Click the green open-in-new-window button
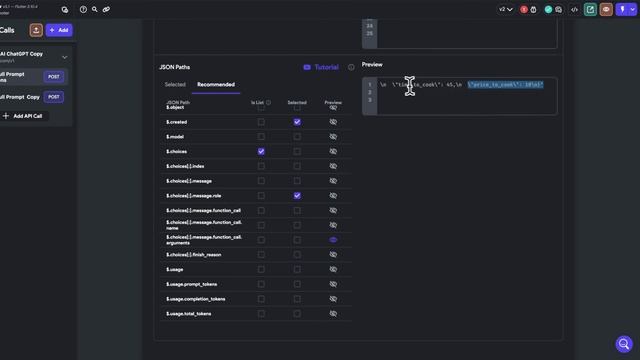The width and height of the screenshot is (640, 360). coord(590,9)
